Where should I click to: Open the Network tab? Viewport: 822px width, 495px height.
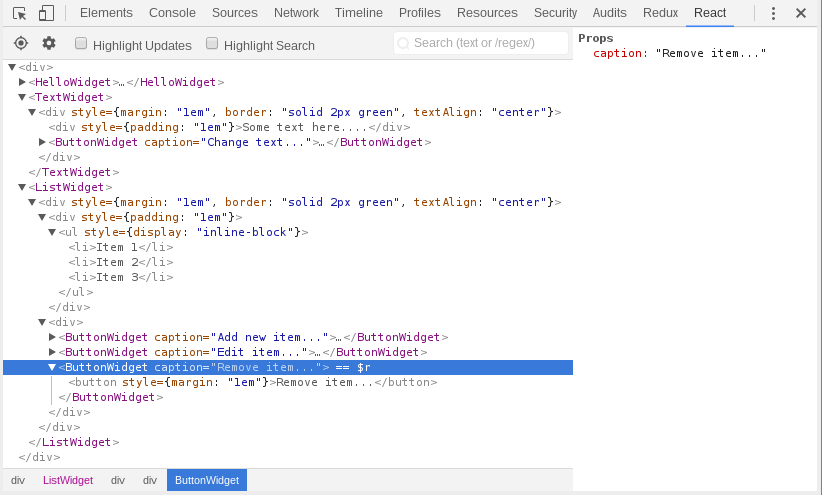point(296,13)
